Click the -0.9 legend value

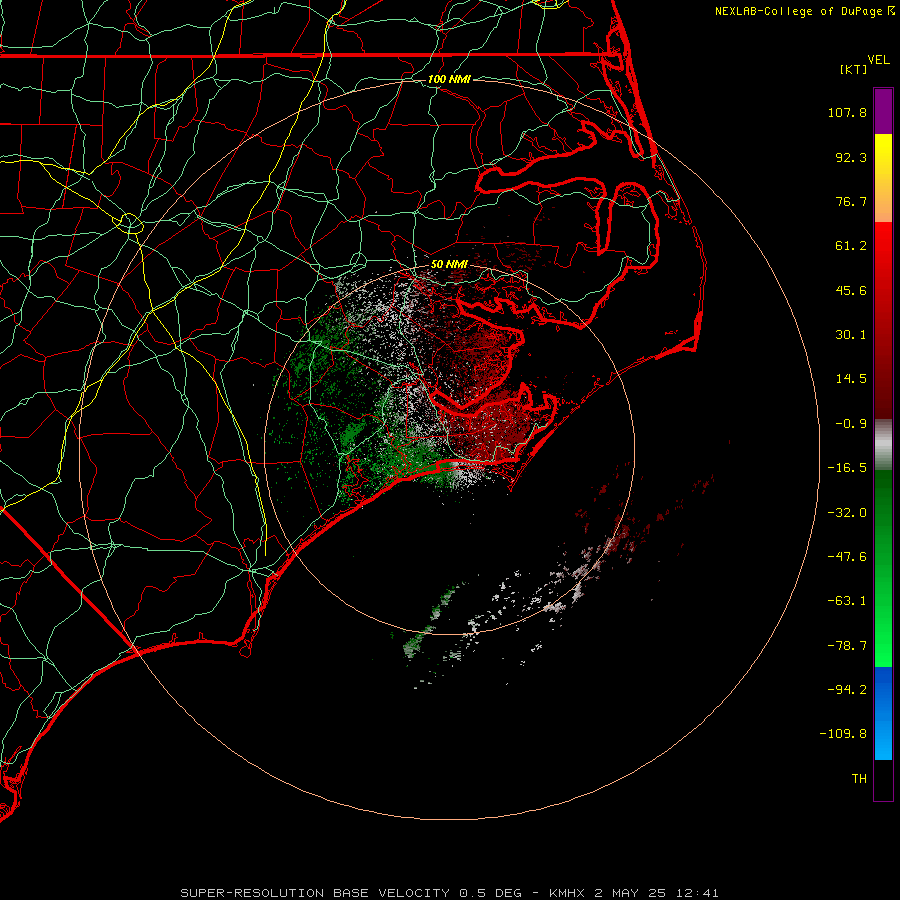(x=851, y=424)
